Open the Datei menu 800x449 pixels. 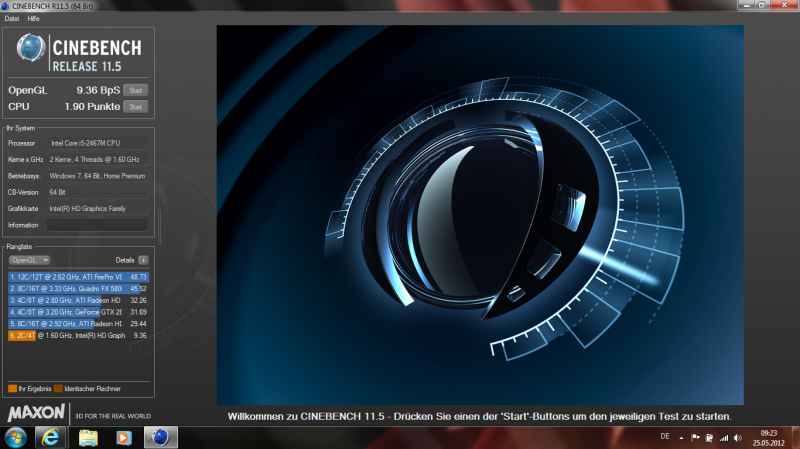coord(12,18)
